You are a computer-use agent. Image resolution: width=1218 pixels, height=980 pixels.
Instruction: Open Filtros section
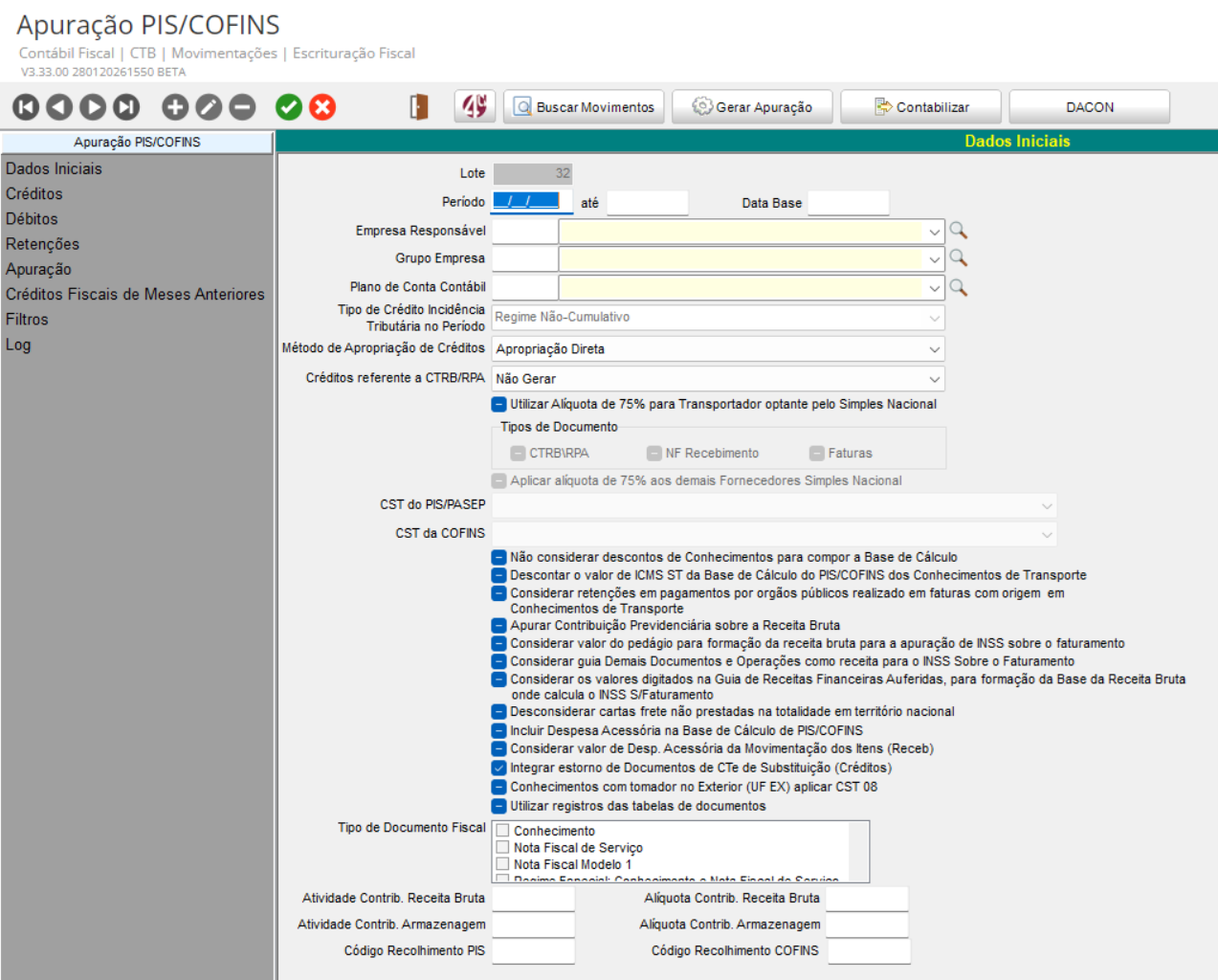point(27,320)
